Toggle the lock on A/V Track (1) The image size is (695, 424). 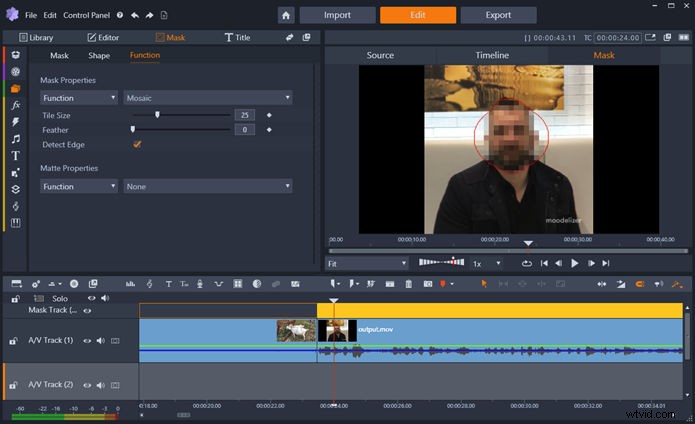pos(14,341)
